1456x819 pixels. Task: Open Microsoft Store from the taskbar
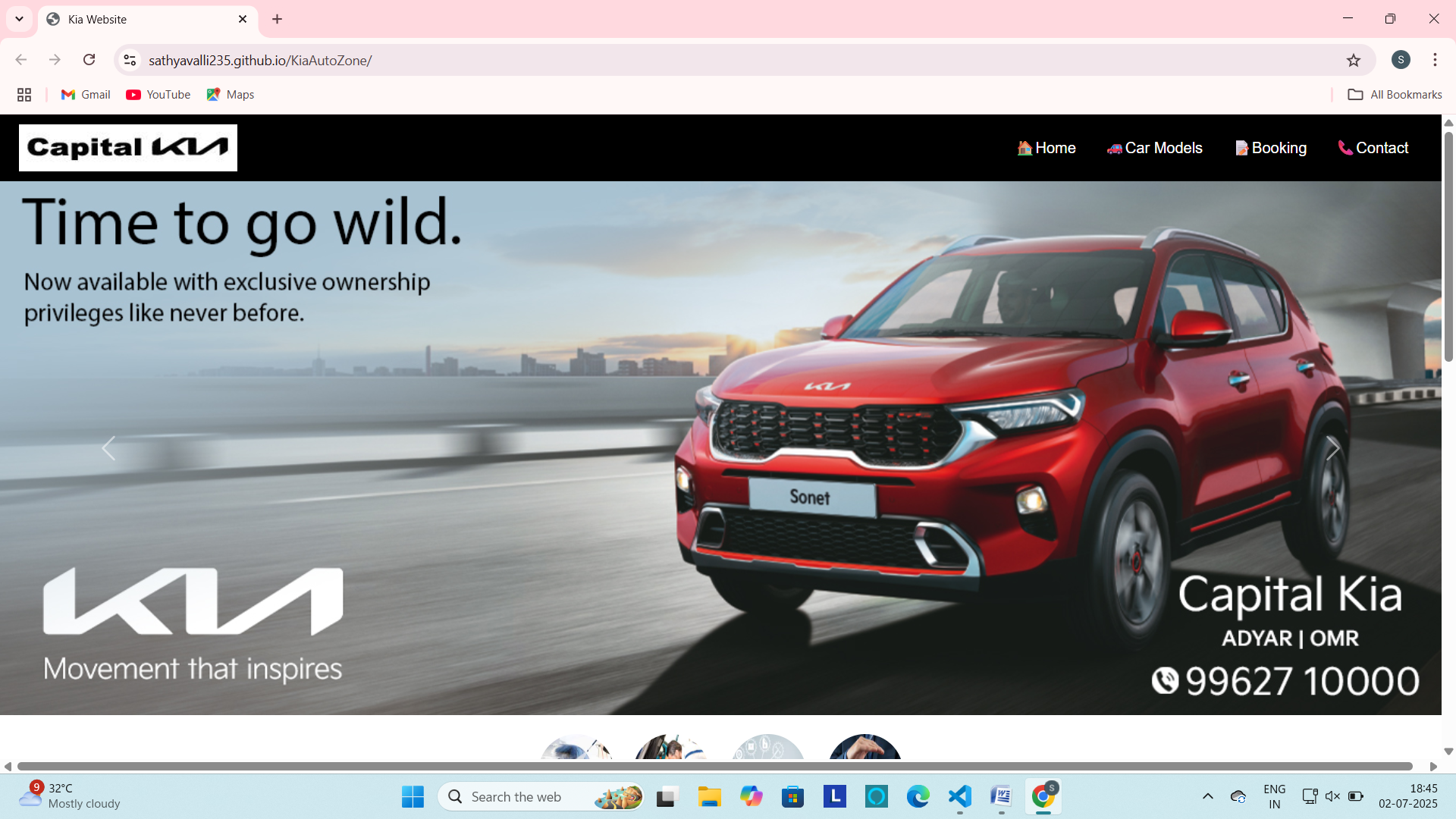click(x=792, y=797)
